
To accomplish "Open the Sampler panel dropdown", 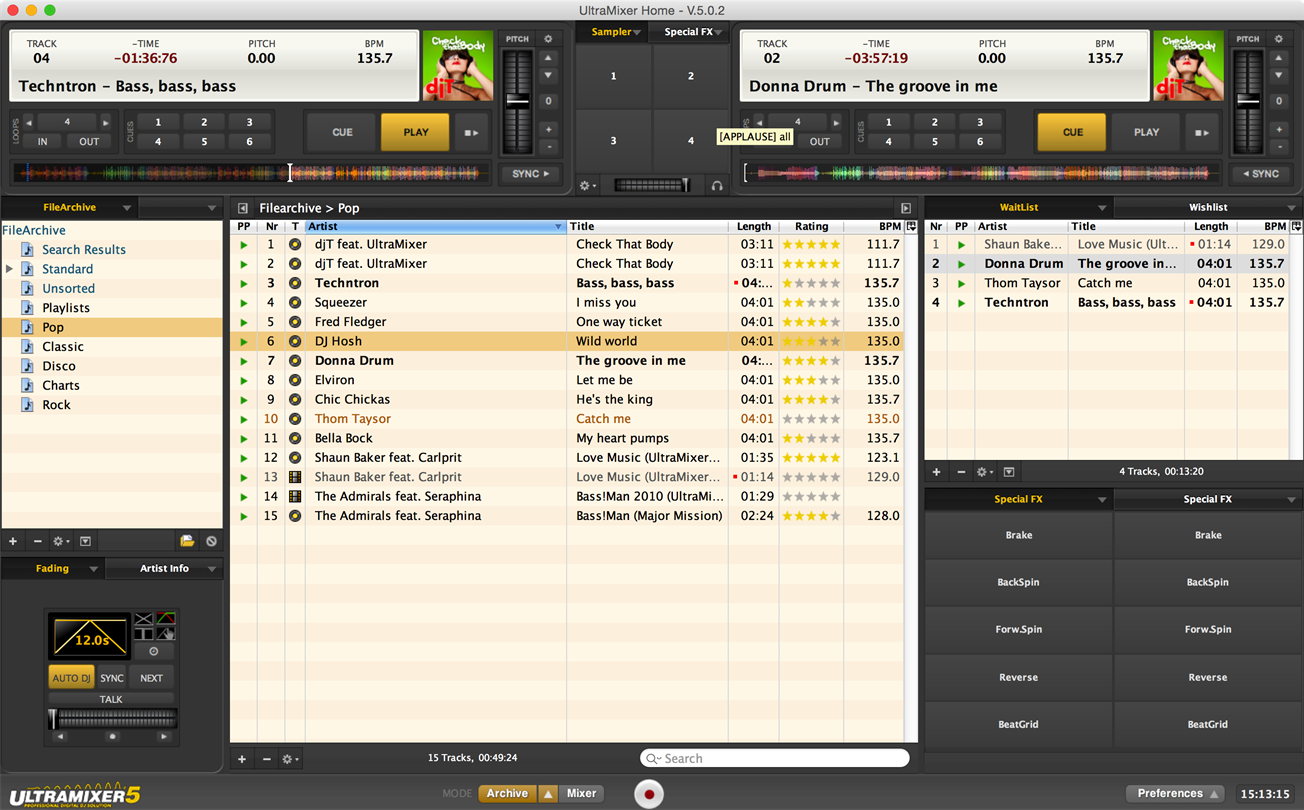I will [x=636, y=32].
